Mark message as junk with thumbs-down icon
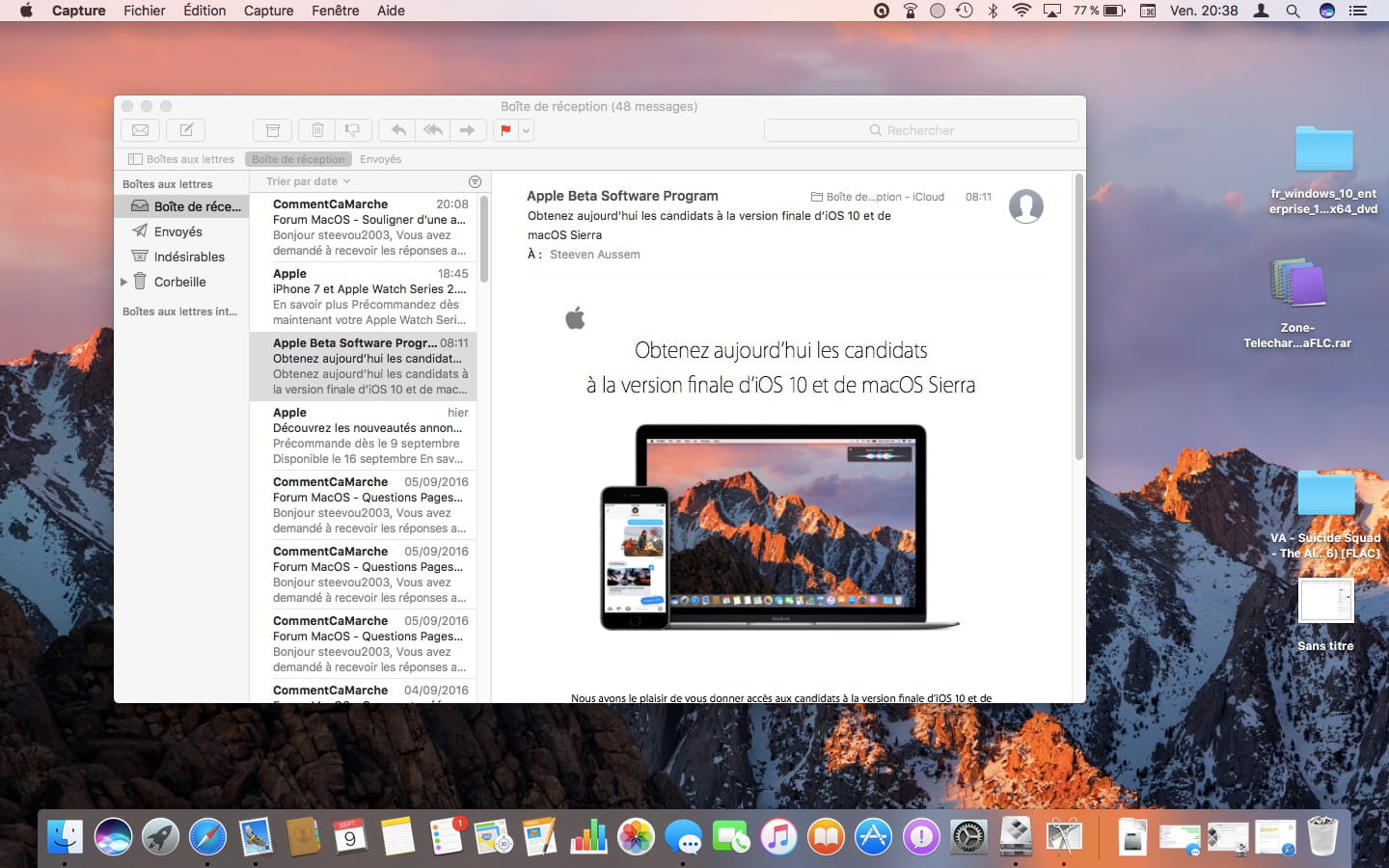 pyautogui.click(x=353, y=130)
